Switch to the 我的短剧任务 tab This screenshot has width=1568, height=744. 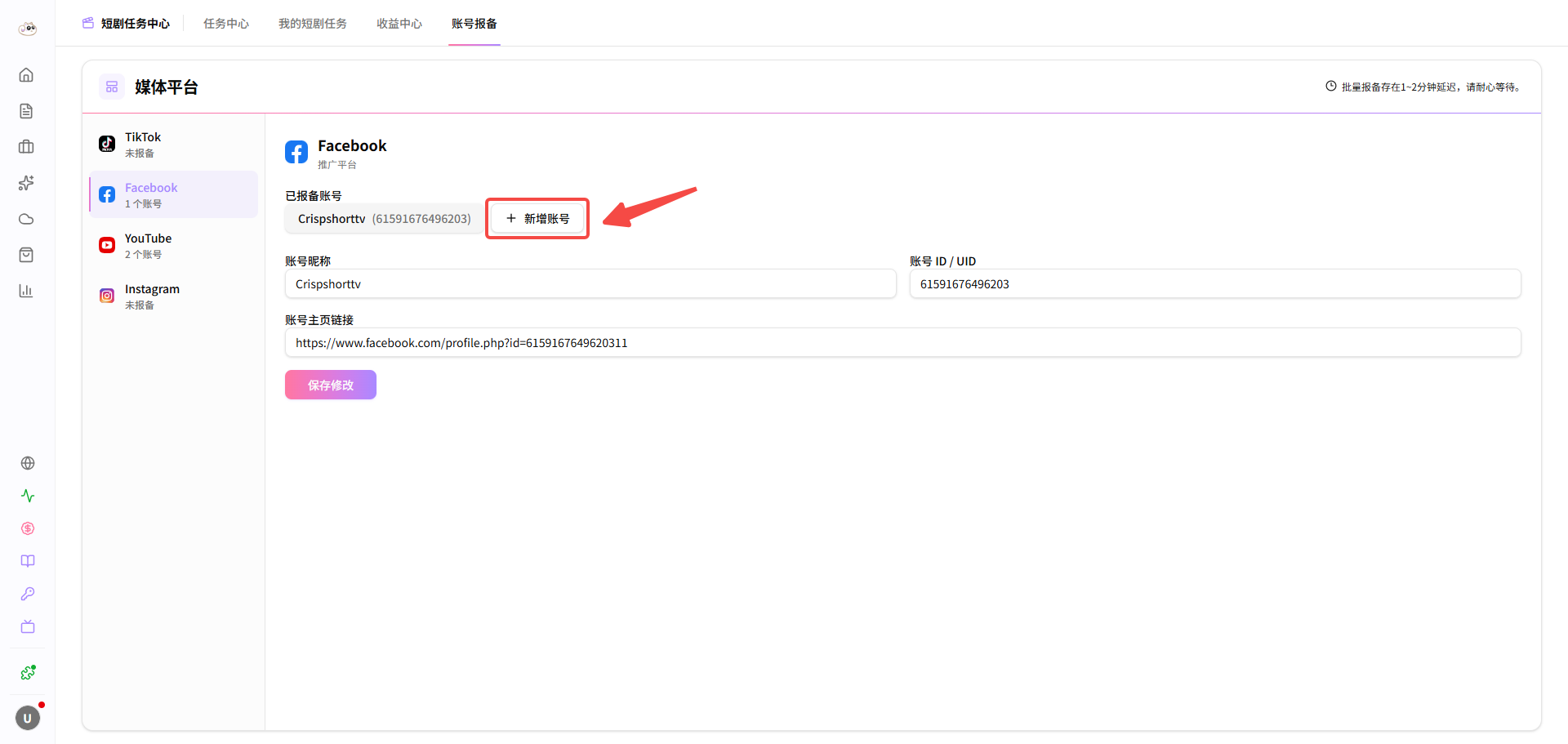click(x=313, y=24)
